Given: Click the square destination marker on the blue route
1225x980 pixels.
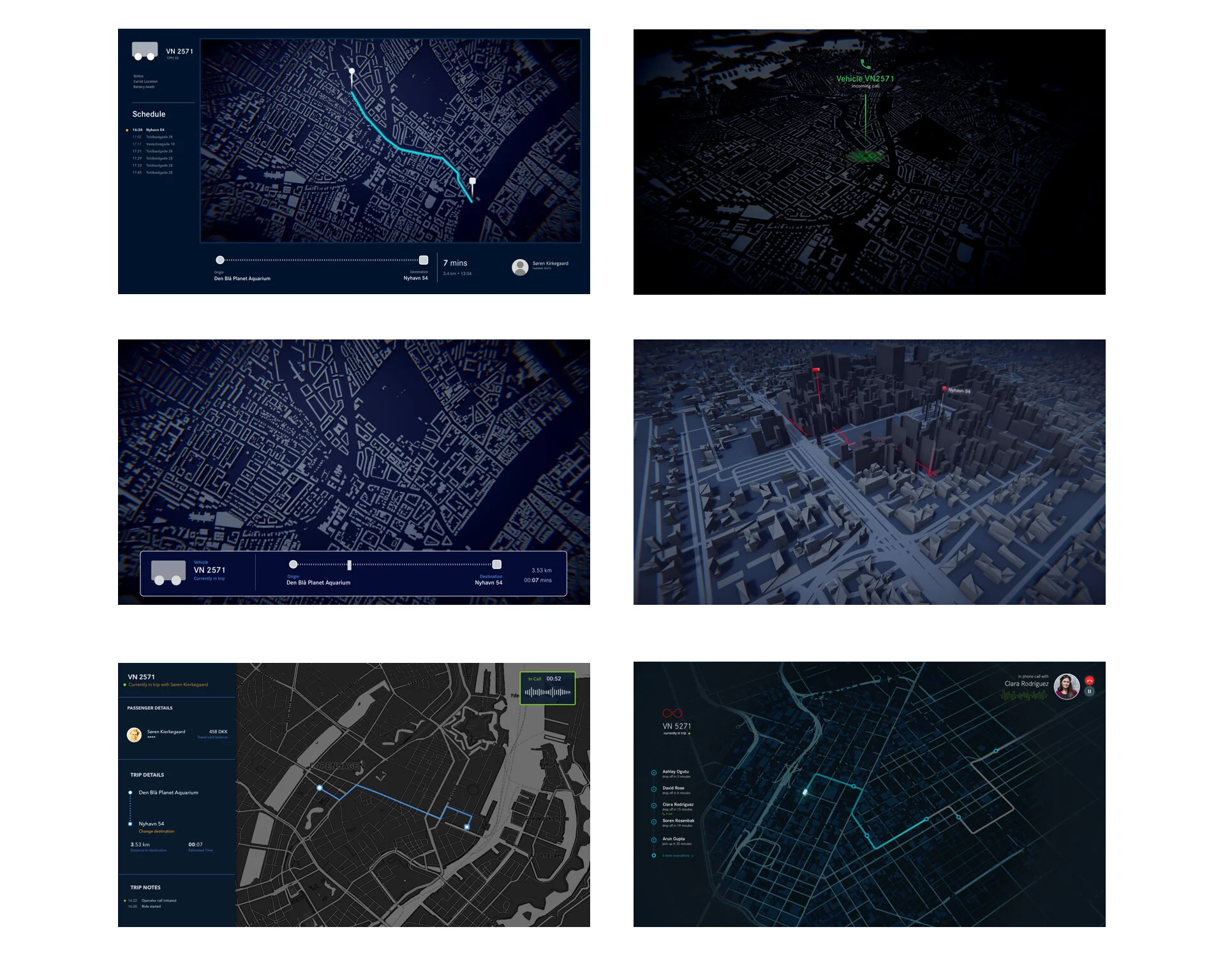Looking at the screenshot, I should [467, 827].
